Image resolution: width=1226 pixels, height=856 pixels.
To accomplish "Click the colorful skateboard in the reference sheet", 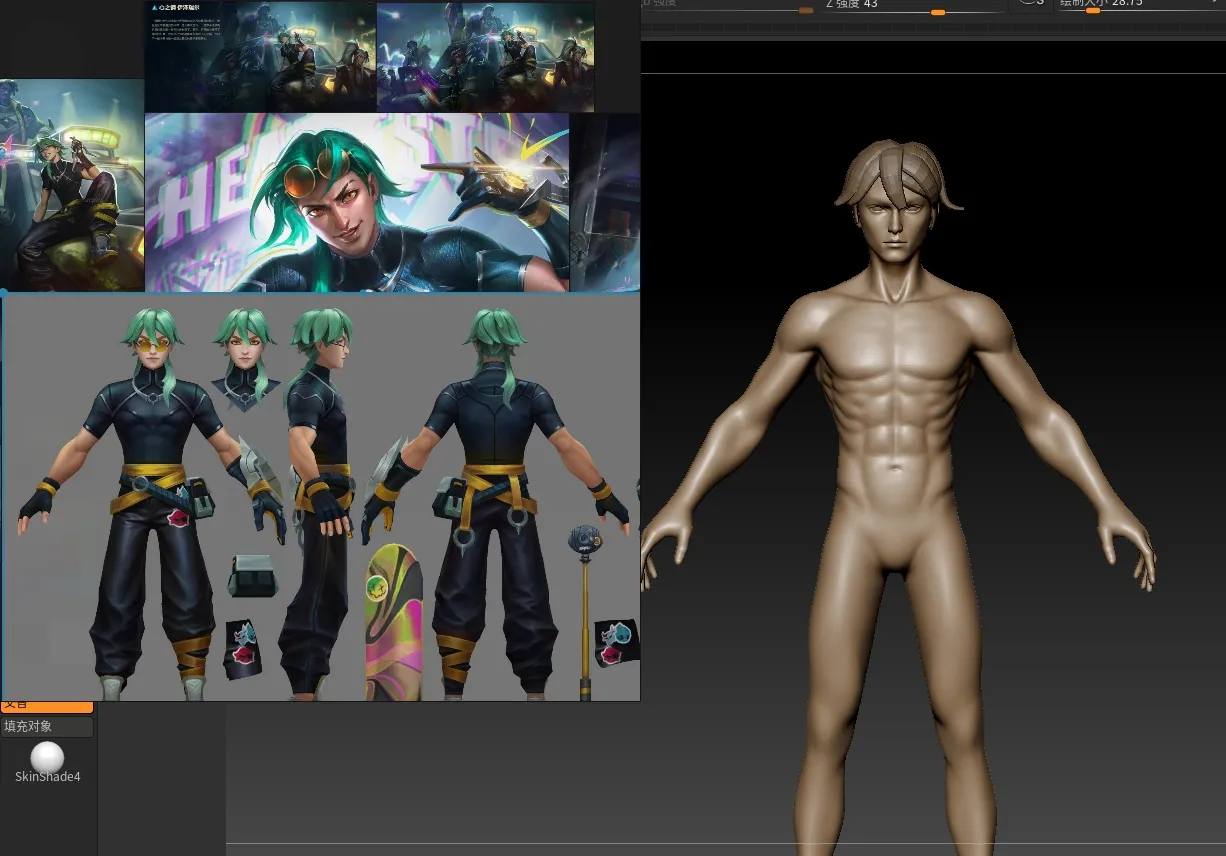I will pyautogui.click(x=393, y=622).
